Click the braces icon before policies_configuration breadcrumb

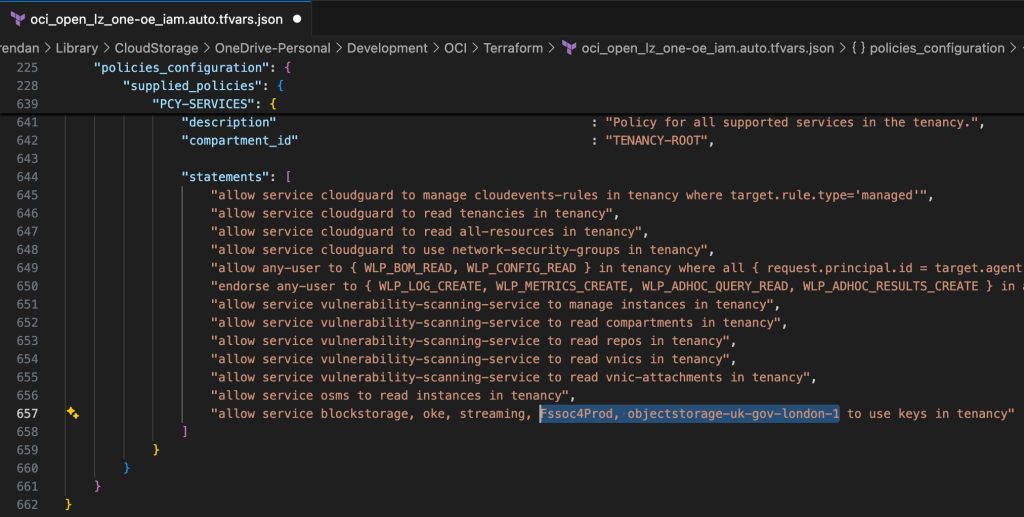point(857,48)
